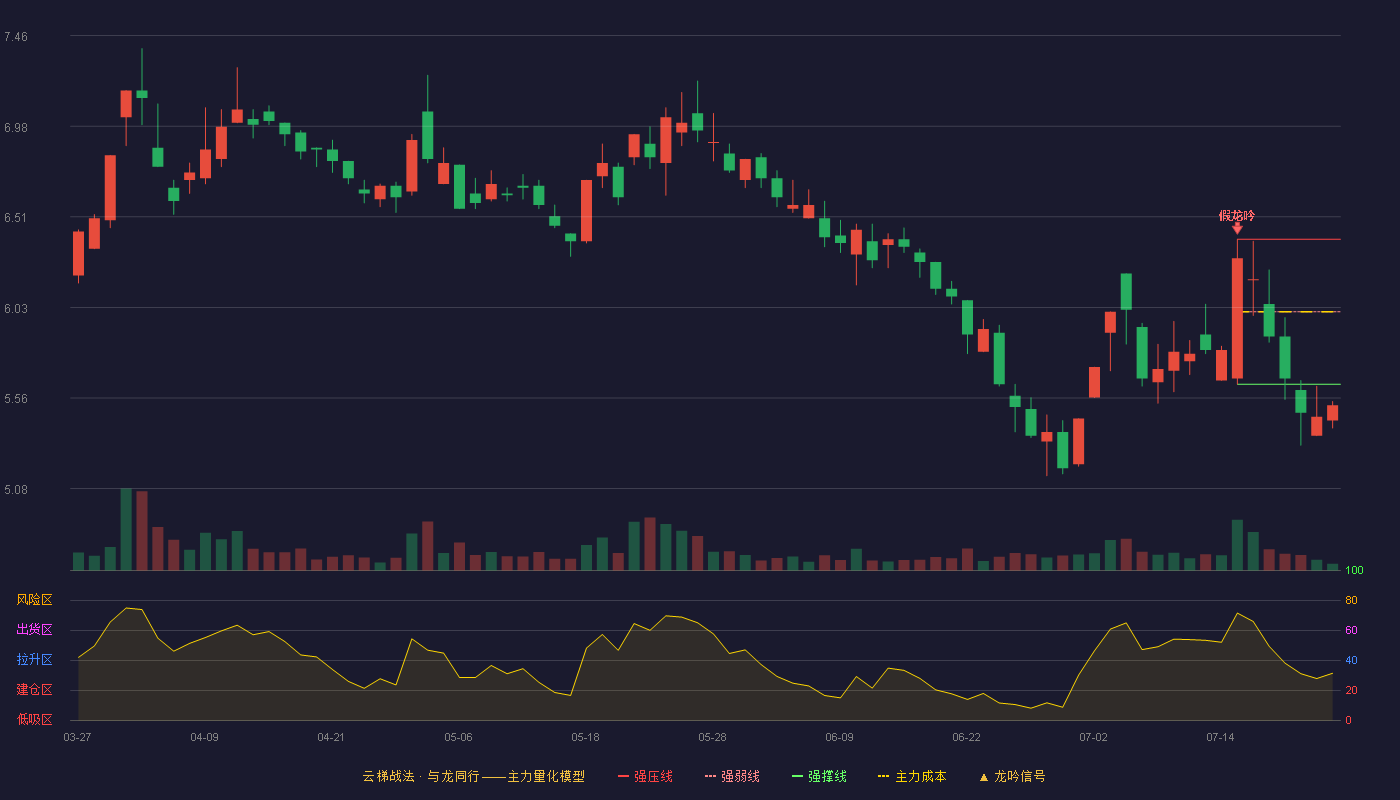Click the 03-27 date label

(77, 737)
